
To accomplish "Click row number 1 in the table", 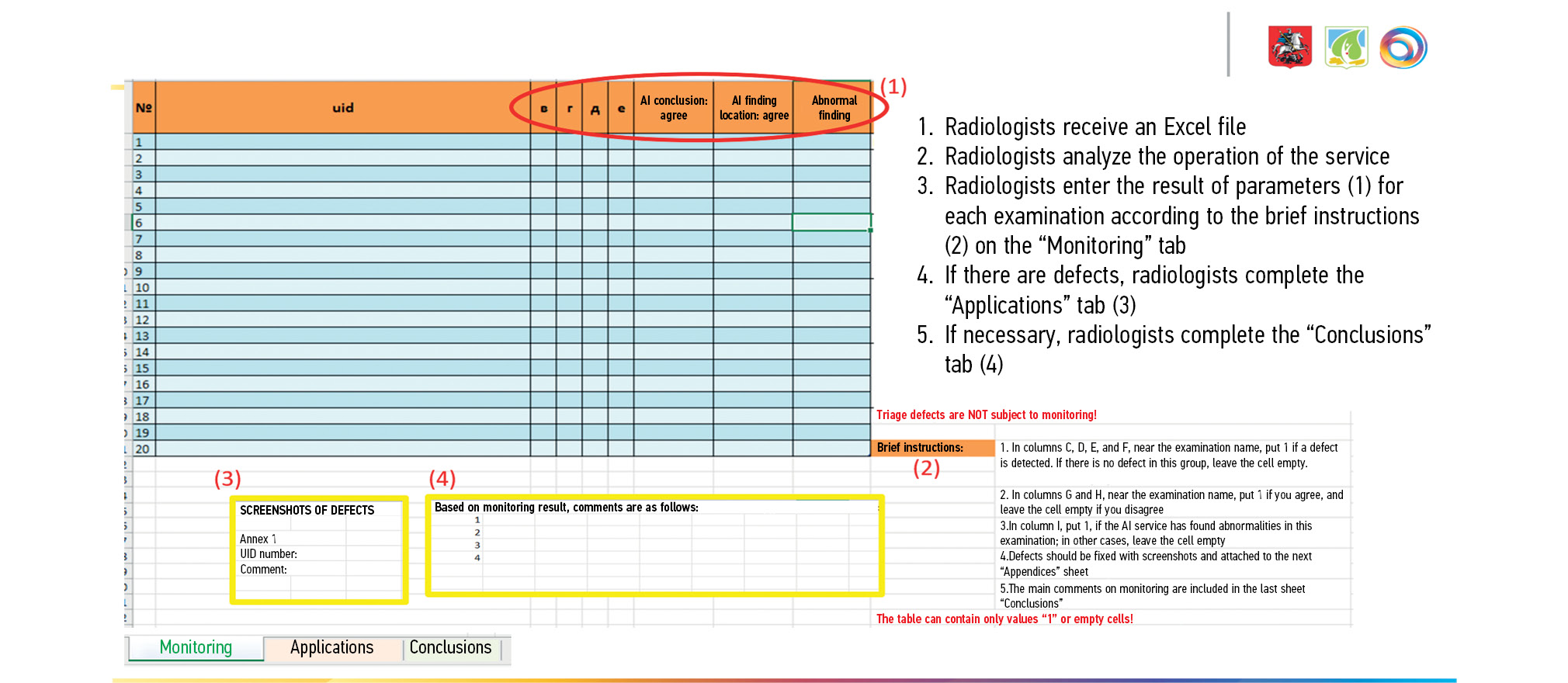I will tap(140, 142).
